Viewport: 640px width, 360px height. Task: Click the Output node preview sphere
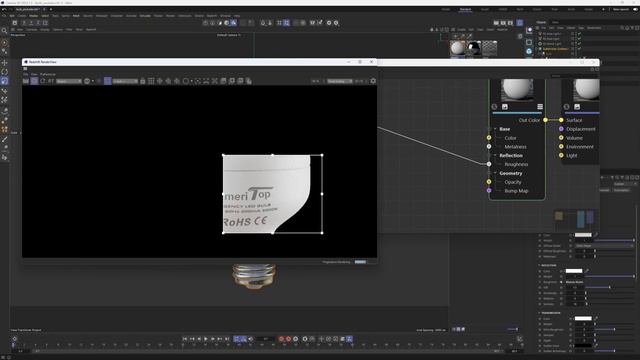click(x=587, y=89)
